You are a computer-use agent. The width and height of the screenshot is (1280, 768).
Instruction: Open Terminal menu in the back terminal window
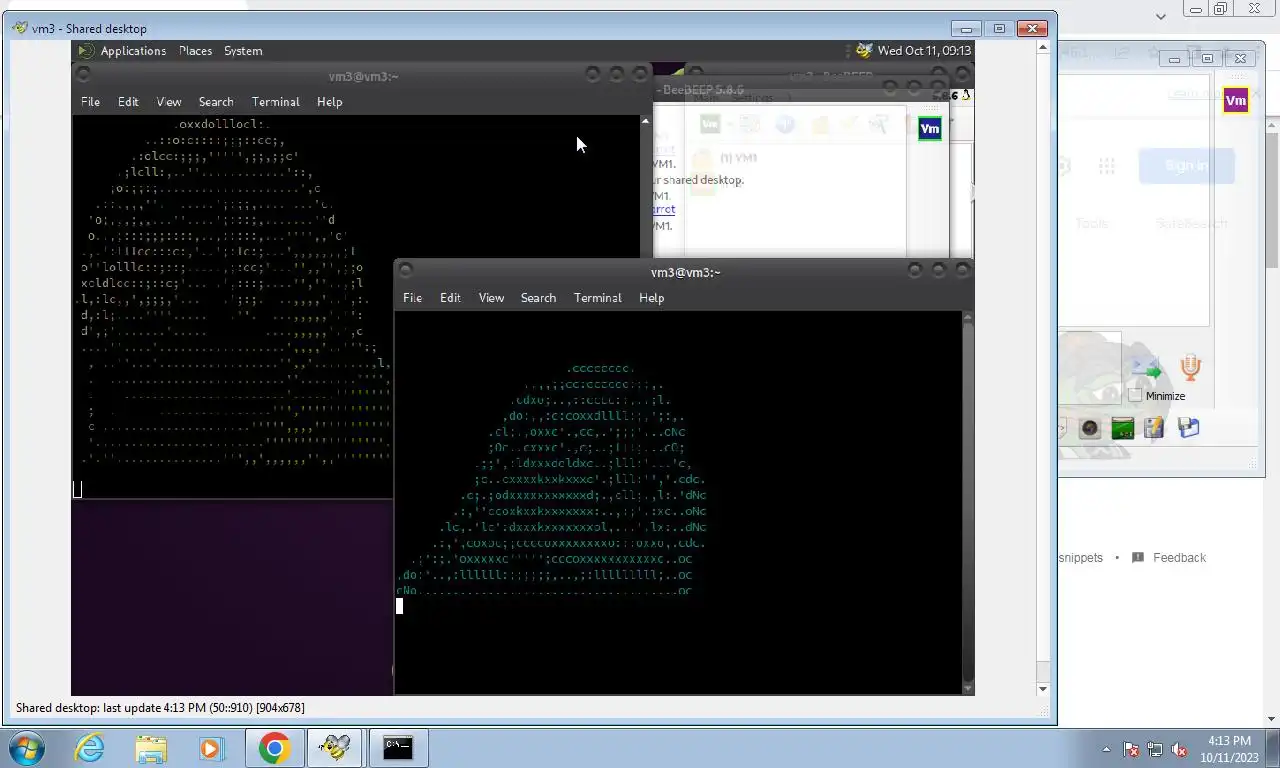(x=276, y=102)
